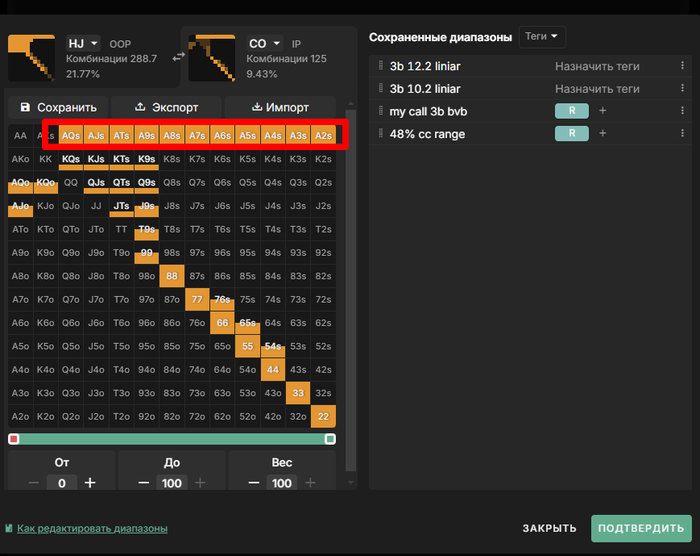Screen dimensions: 700x556
Task: Add tag plus icon for 48% cc range
Action: tap(602, 134)
